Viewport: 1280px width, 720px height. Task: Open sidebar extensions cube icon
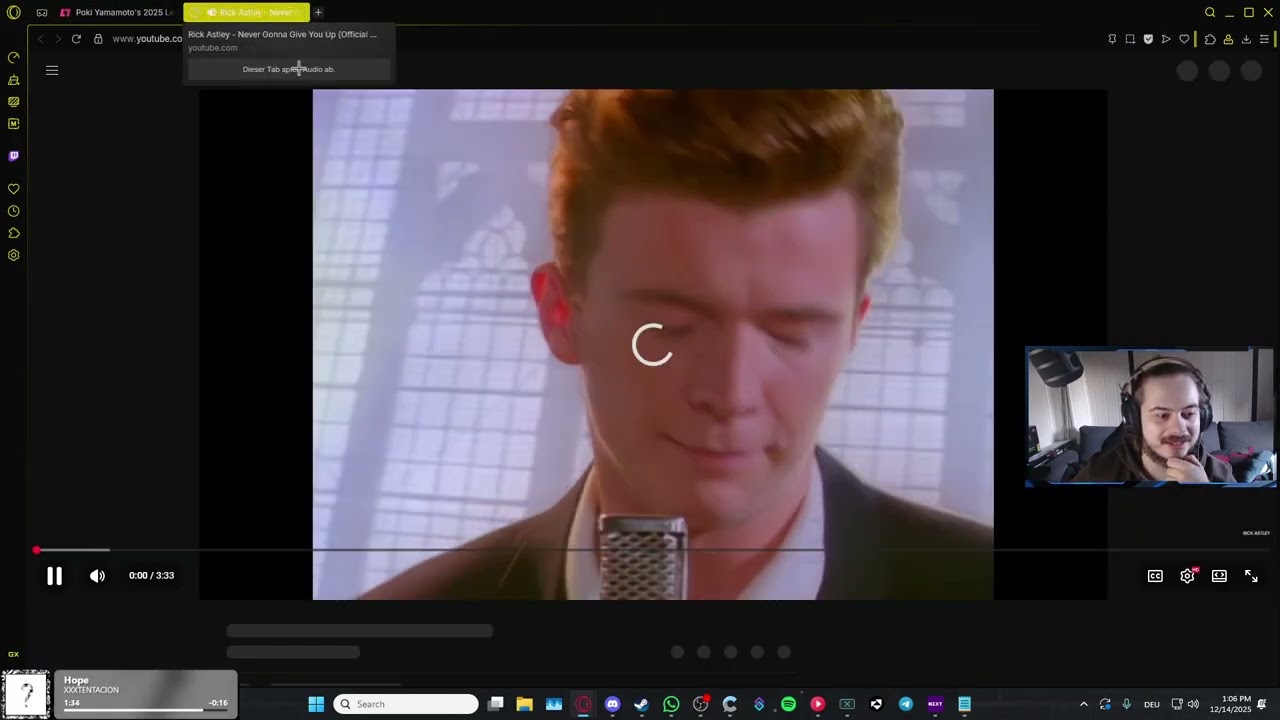tap(14, 233)
